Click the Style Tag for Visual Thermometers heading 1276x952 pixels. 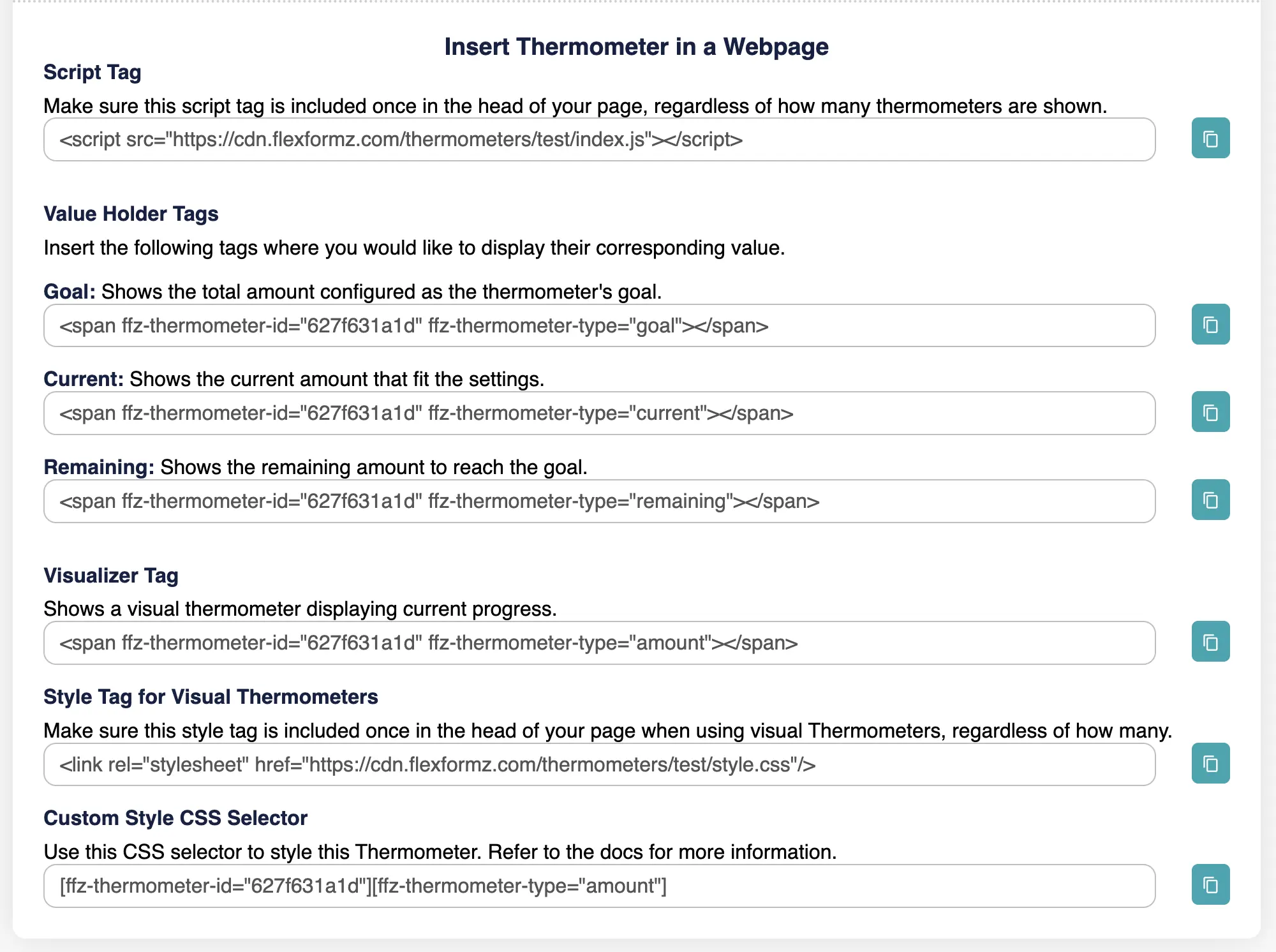tap(211, 697)
